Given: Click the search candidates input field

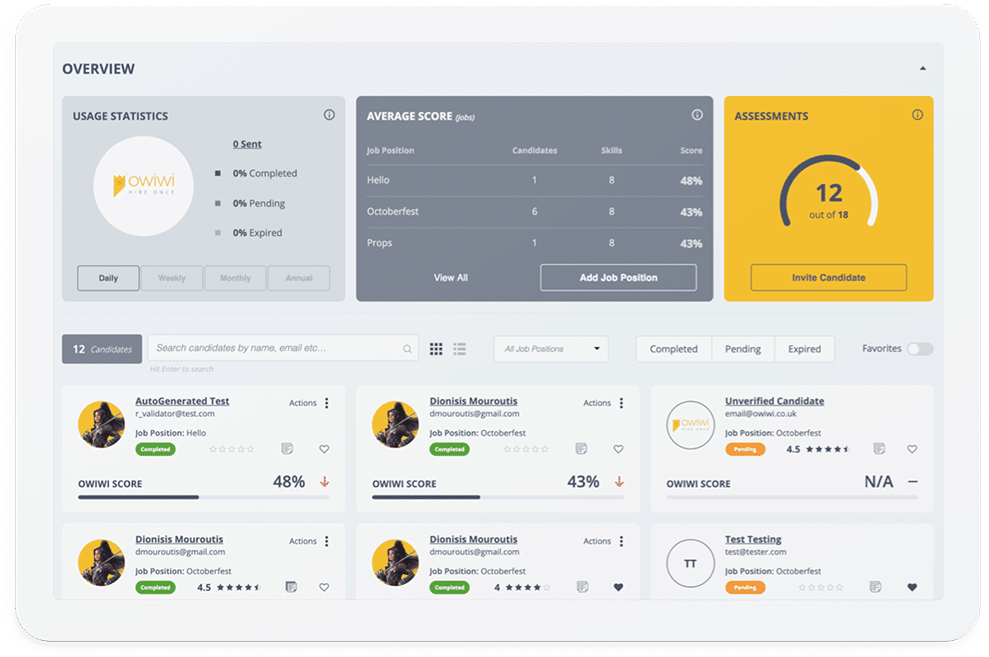Looking at the screenshot, I should coord(275,348).
